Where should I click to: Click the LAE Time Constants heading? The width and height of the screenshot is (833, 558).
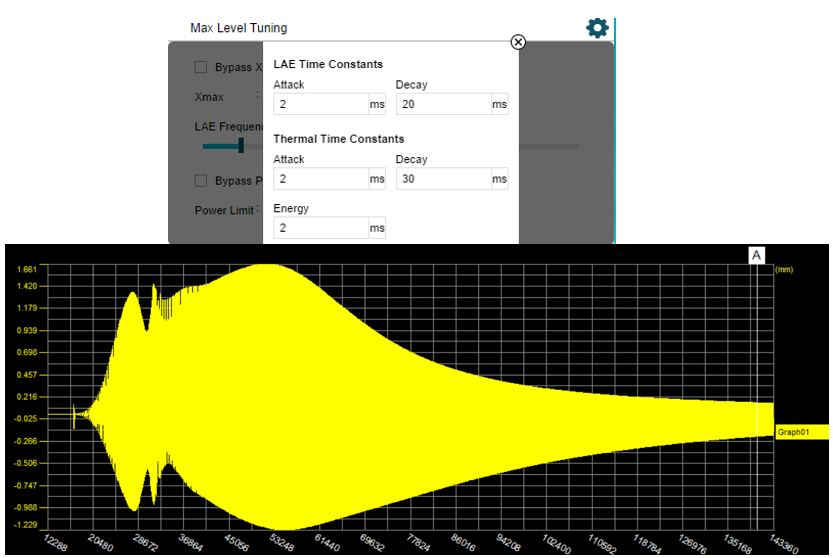328,64
